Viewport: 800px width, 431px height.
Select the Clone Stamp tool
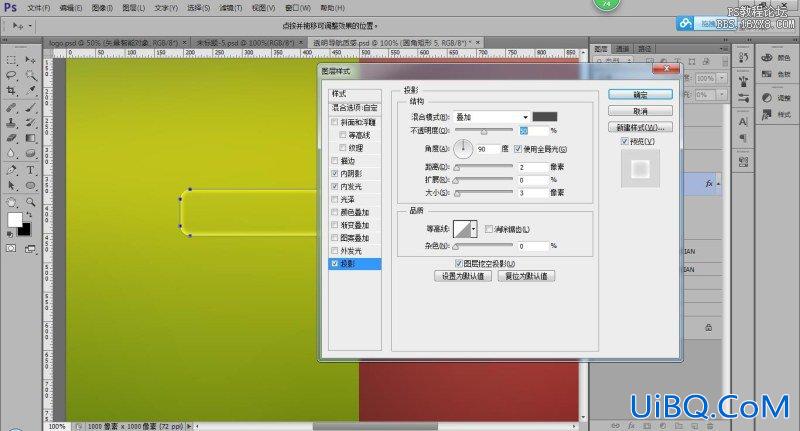(11, 123)
